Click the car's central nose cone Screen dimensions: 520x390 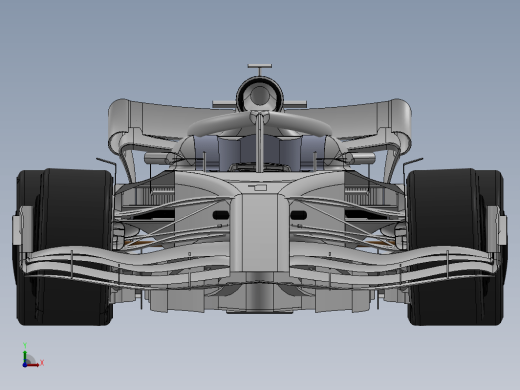pos(260,232)
